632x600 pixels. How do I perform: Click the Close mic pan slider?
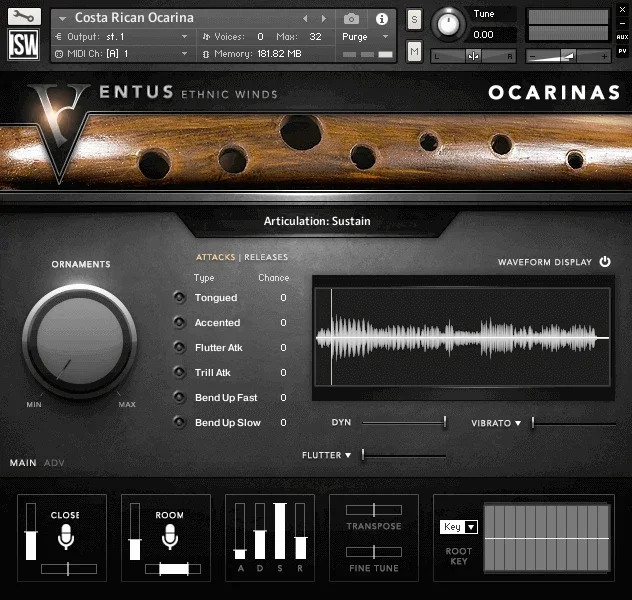pyautogui.click(x=69, y=569)
